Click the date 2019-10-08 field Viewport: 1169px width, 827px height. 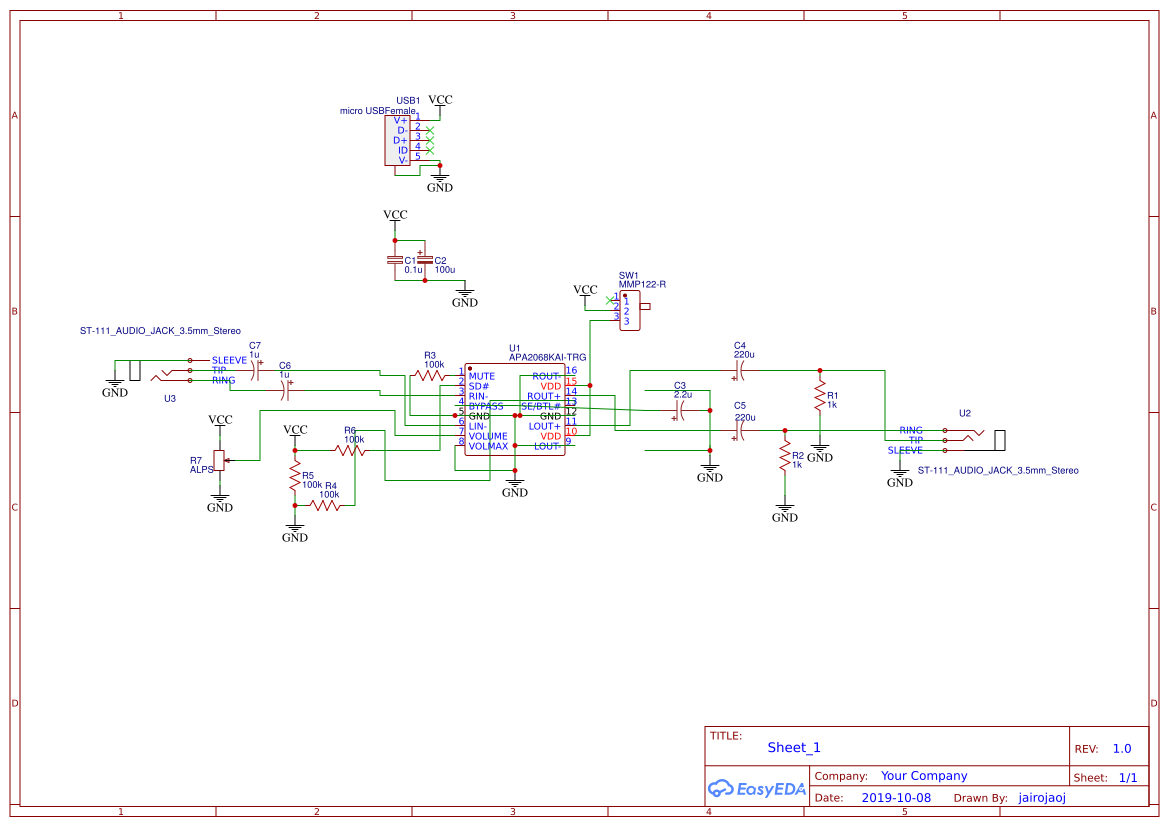click(895, 798)
